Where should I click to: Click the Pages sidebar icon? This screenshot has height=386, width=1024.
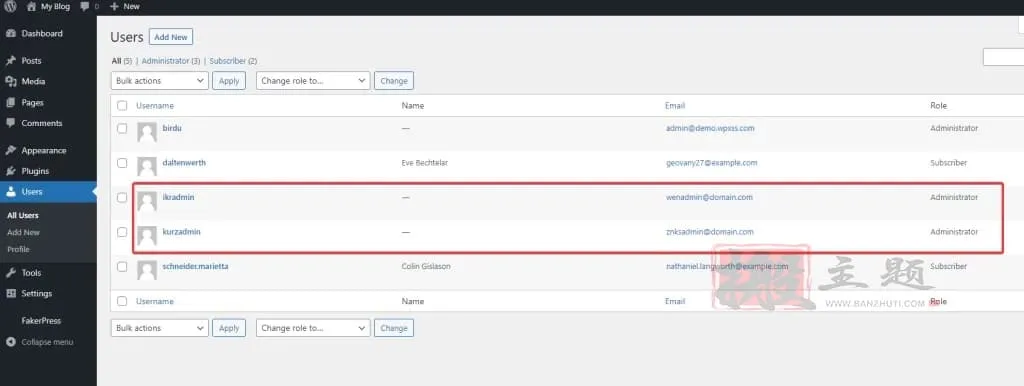tap(10, 103)
